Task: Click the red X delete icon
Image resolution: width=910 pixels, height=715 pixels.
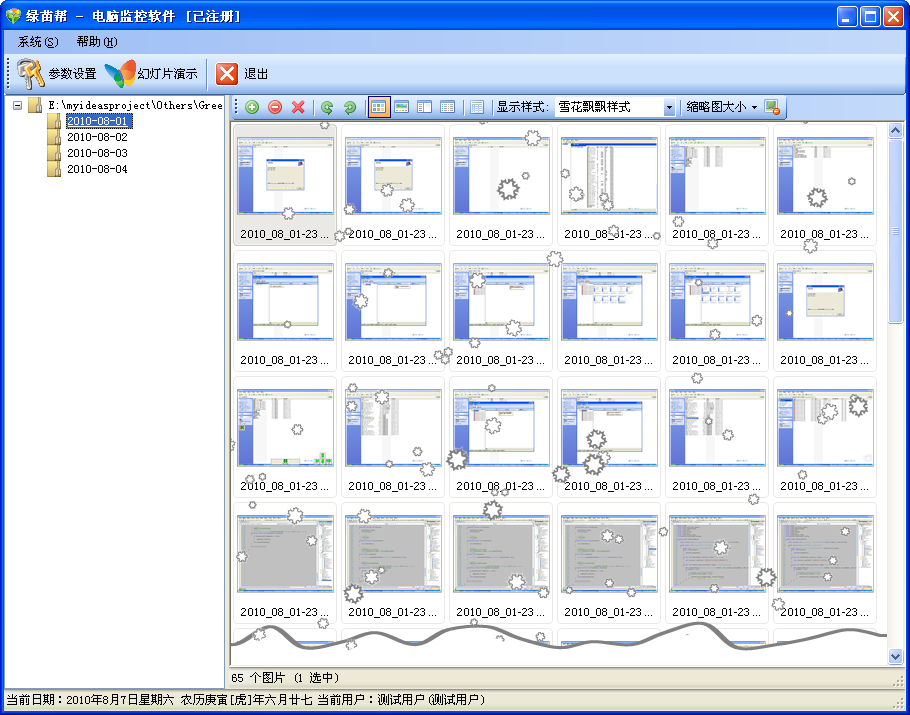Action: tap(298, 107)
